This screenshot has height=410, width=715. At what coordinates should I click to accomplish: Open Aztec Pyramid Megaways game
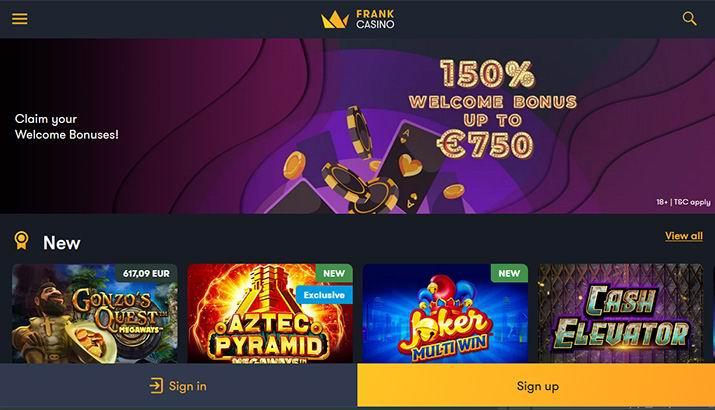coord(270,313)
